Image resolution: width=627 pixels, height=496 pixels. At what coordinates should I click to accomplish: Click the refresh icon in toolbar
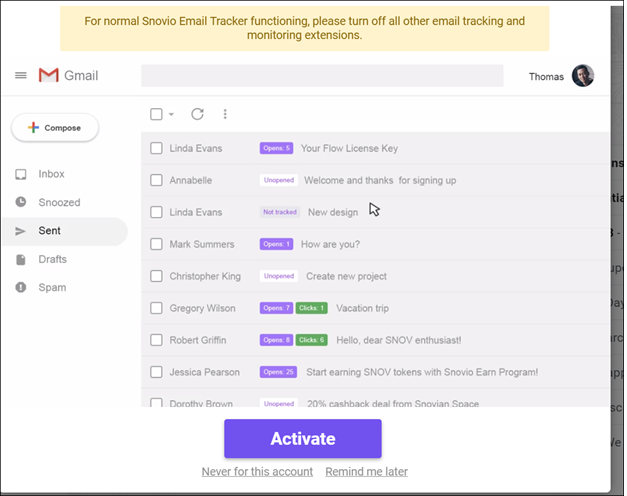(x=197, y=114)
